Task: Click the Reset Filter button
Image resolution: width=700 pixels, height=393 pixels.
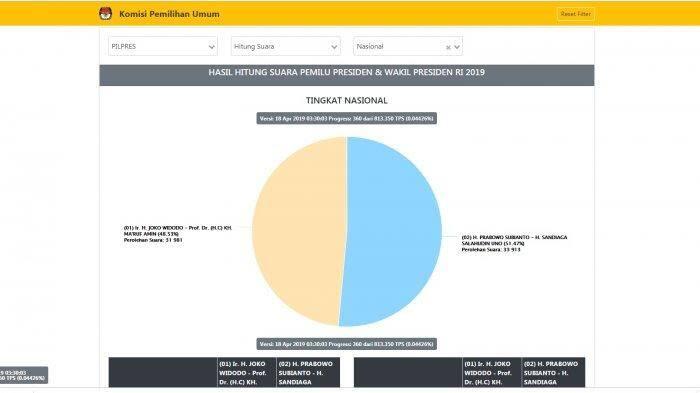Action: [x=575, y=14]
